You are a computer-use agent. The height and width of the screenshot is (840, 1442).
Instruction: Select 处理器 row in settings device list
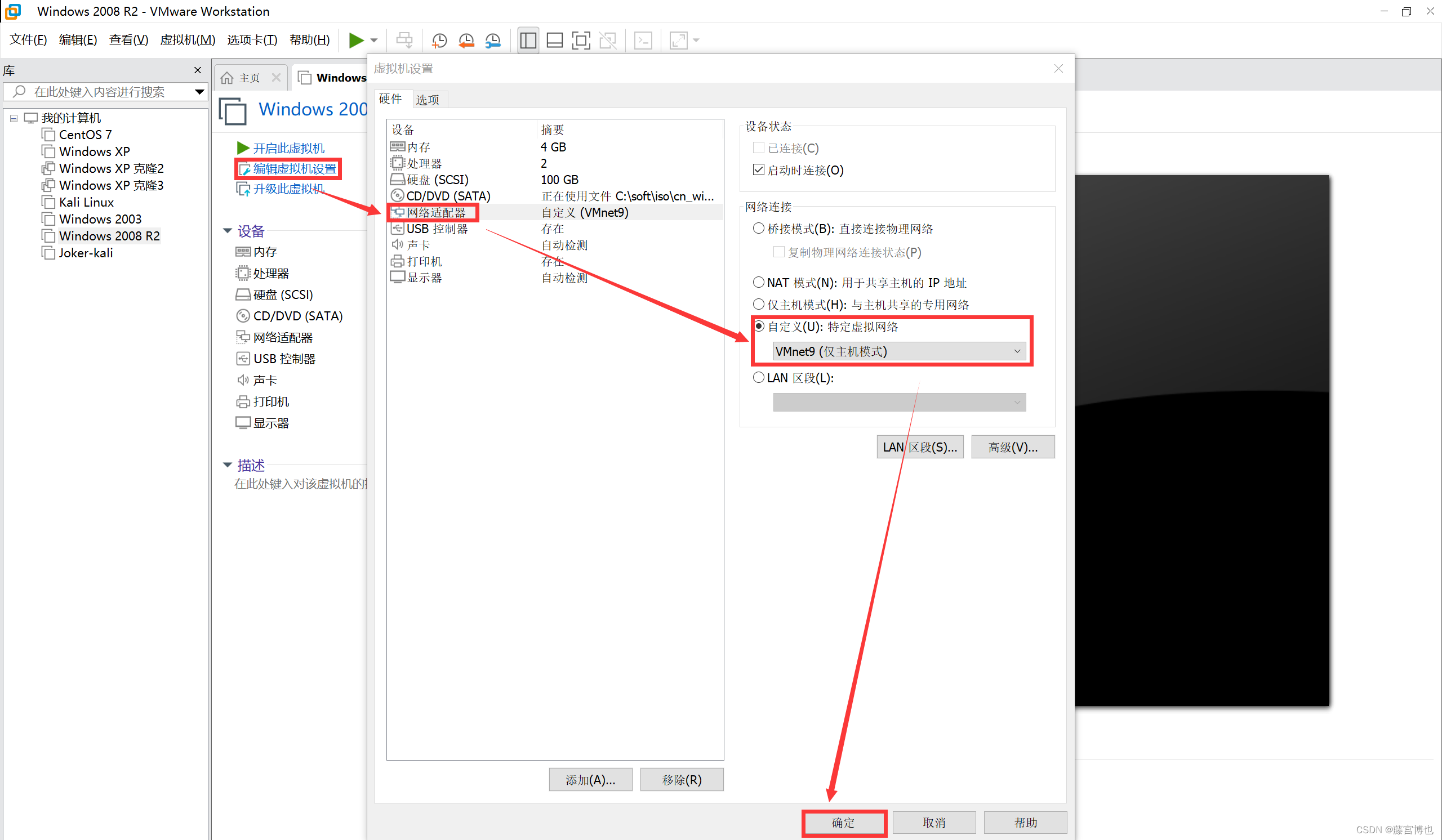(555, 163)
